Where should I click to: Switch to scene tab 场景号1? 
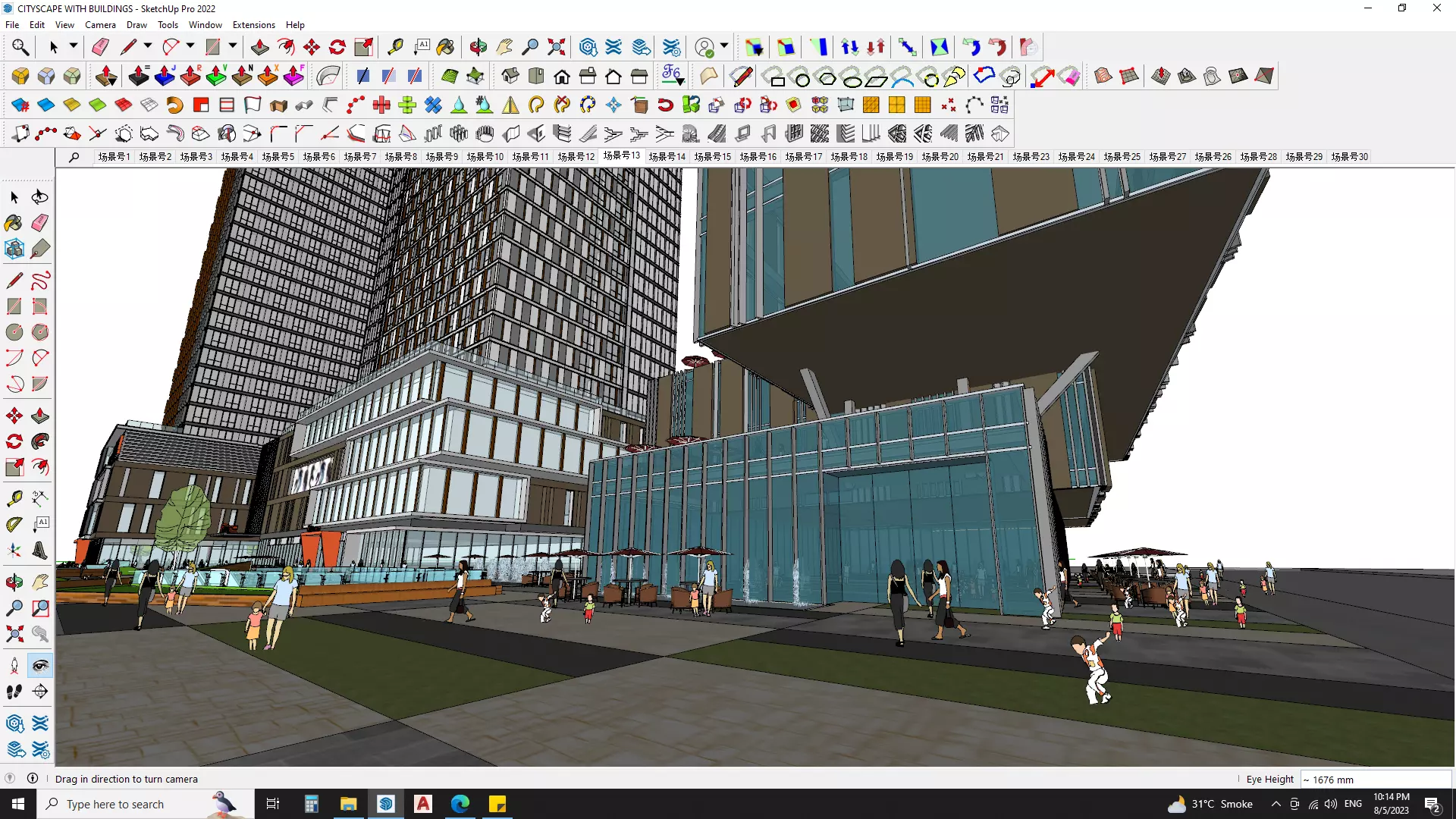114,157
